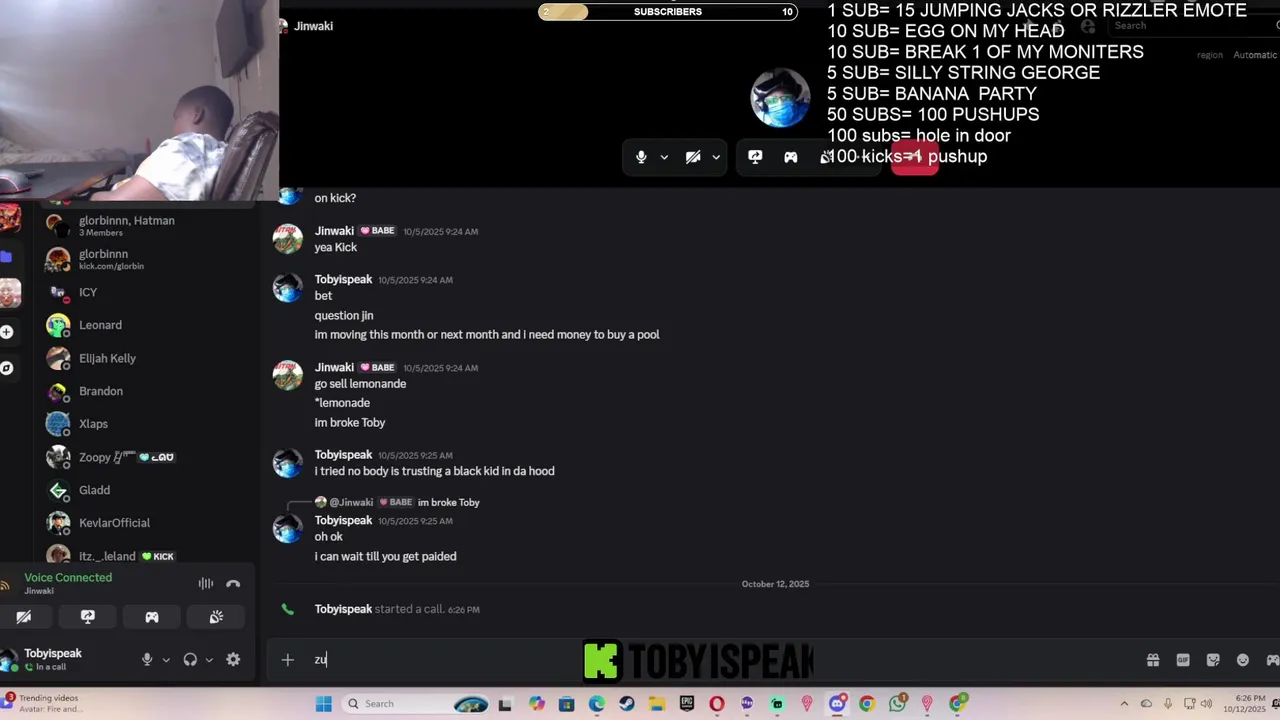Click screen share button in voice panel
This screenshot has height=720, width=1280.
pos(88,617)
